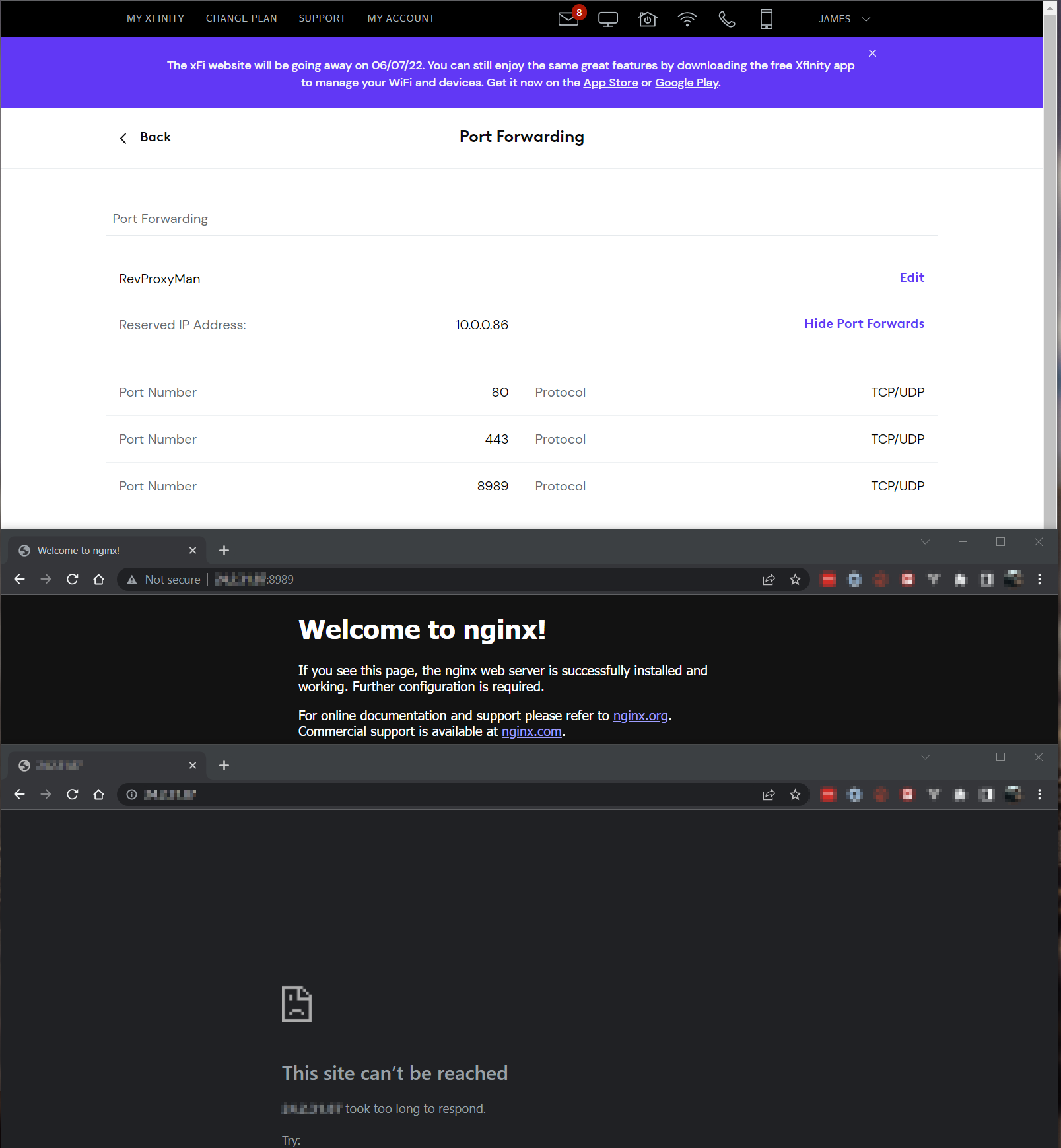The height and width of the screenshot is (1148, 1061).
Task: Open the home security icon in the header
Action: [x=647, y=19]
